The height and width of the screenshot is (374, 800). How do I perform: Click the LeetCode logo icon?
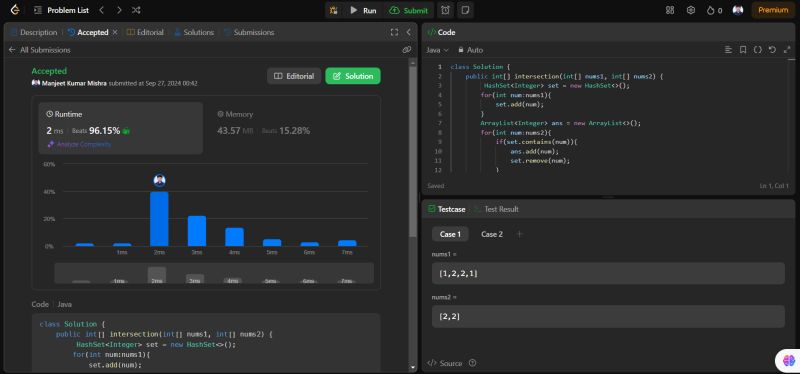coord(15,10)
